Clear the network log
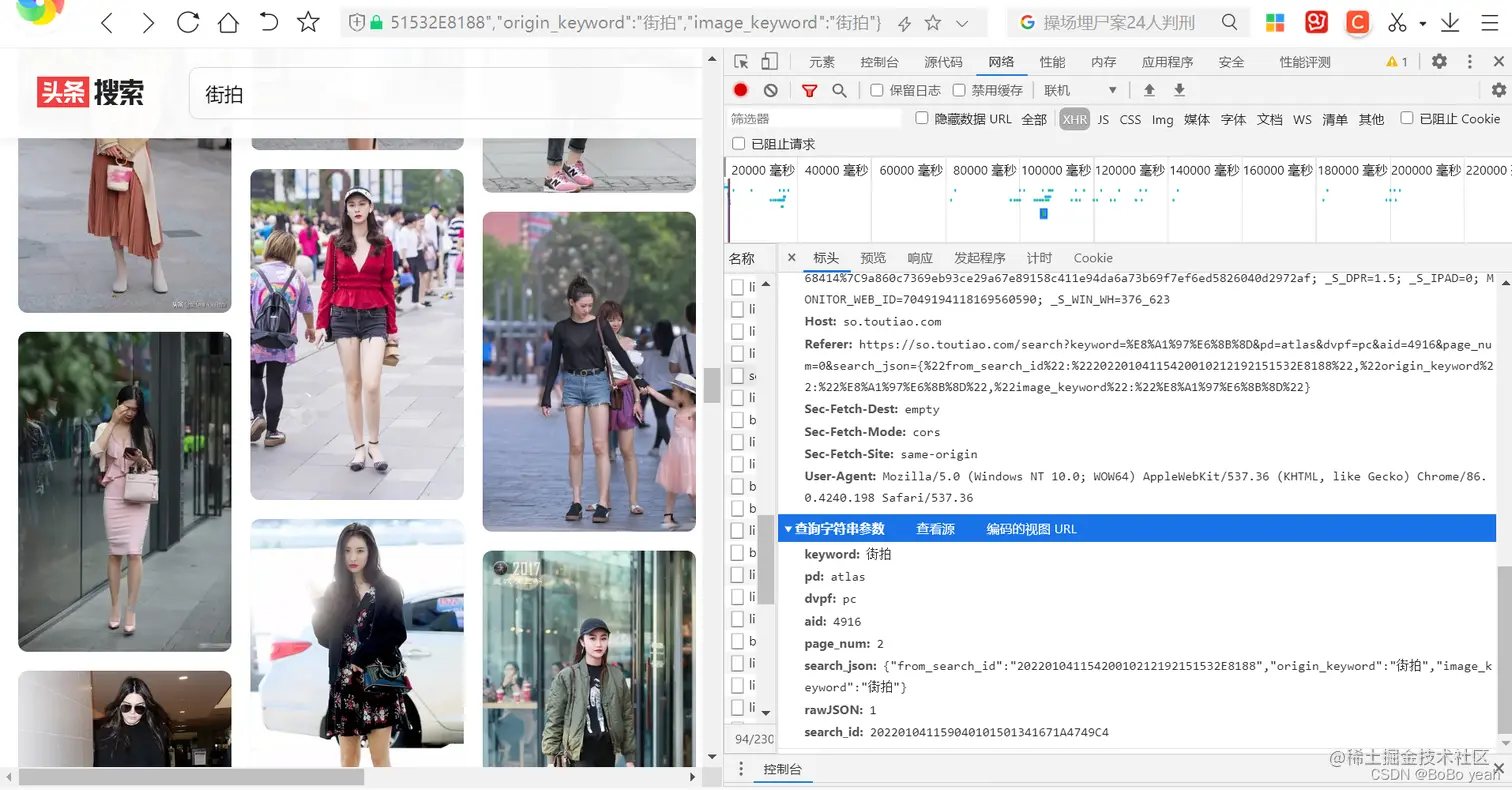The width and height of the screenshot is (1512, 790). click(770, 90)
